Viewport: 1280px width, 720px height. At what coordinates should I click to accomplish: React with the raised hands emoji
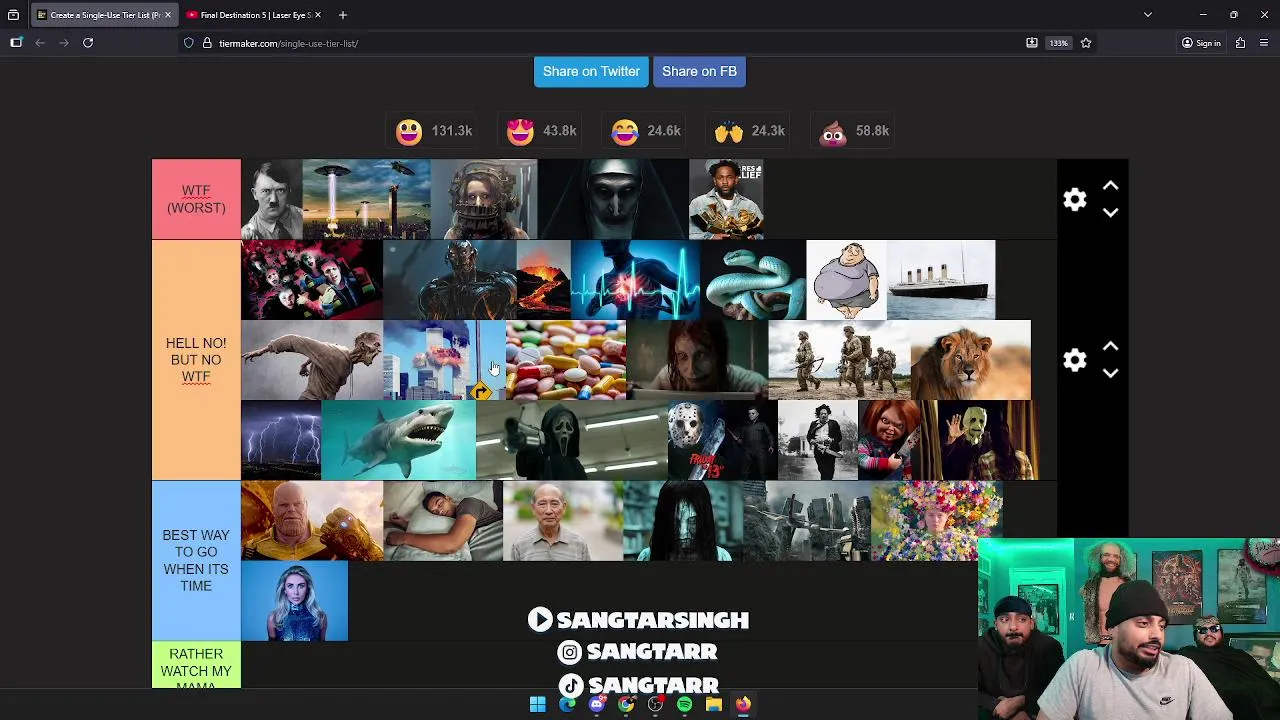click(729, 131)
